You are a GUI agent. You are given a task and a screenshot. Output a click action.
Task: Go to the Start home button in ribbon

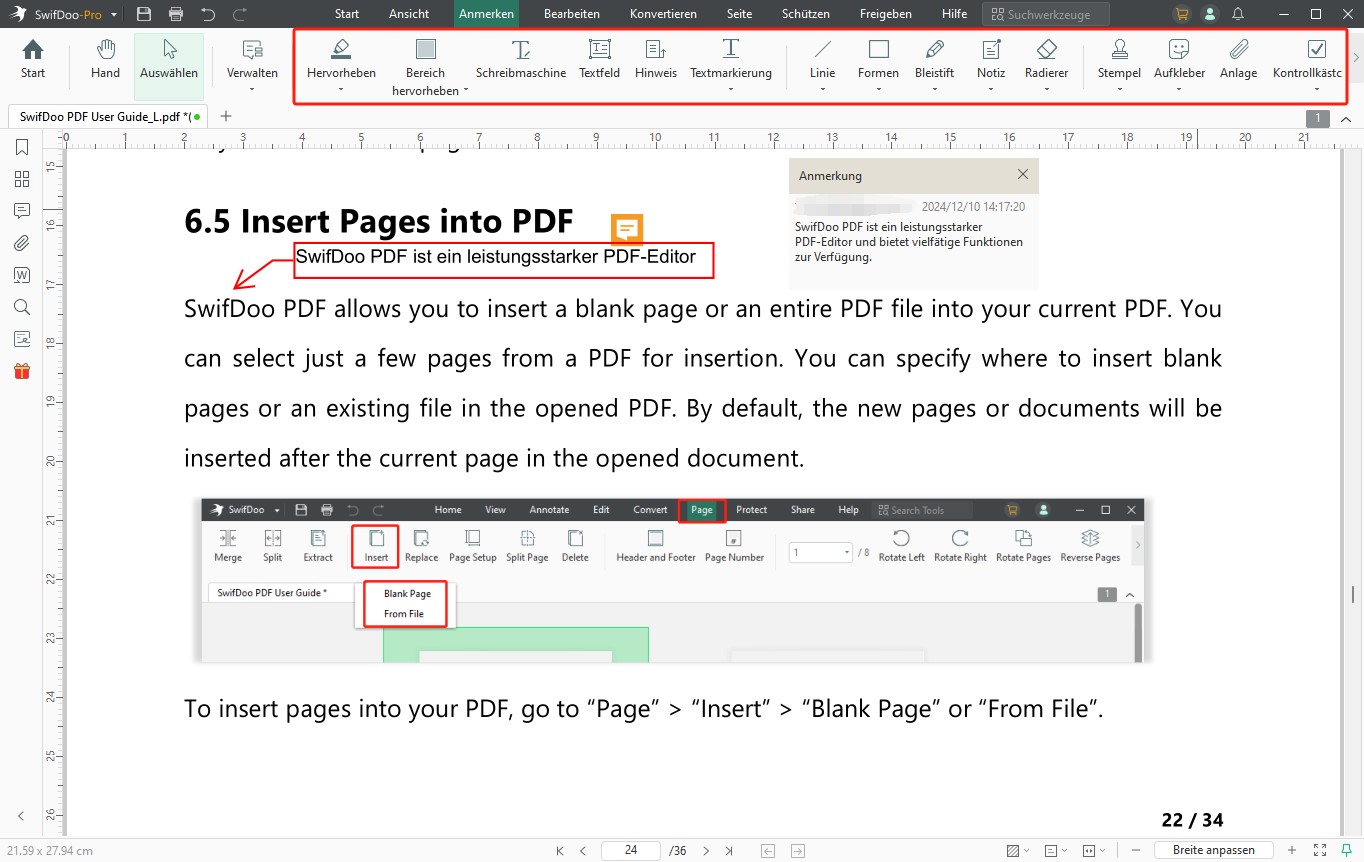point(33,59)
